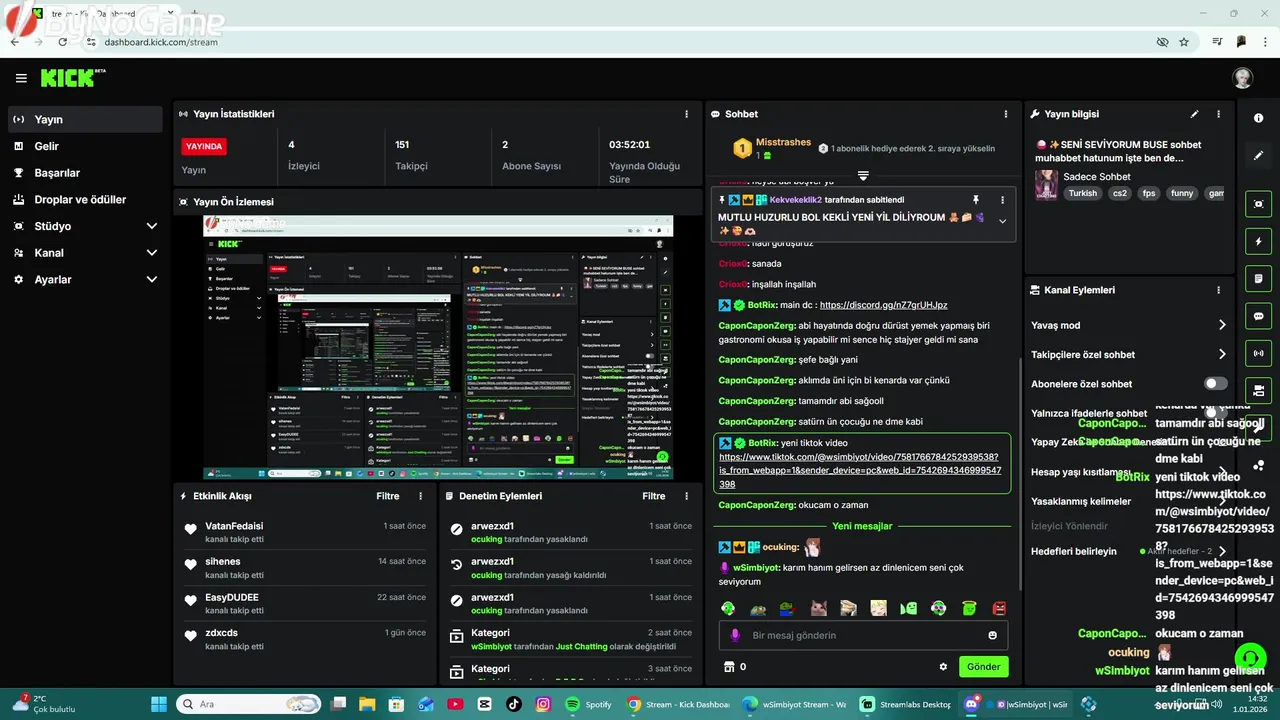The image size is (1280, 720).
Task: Open Streamlabs Desktop from the taskbar
Action: tap(905, 704)
